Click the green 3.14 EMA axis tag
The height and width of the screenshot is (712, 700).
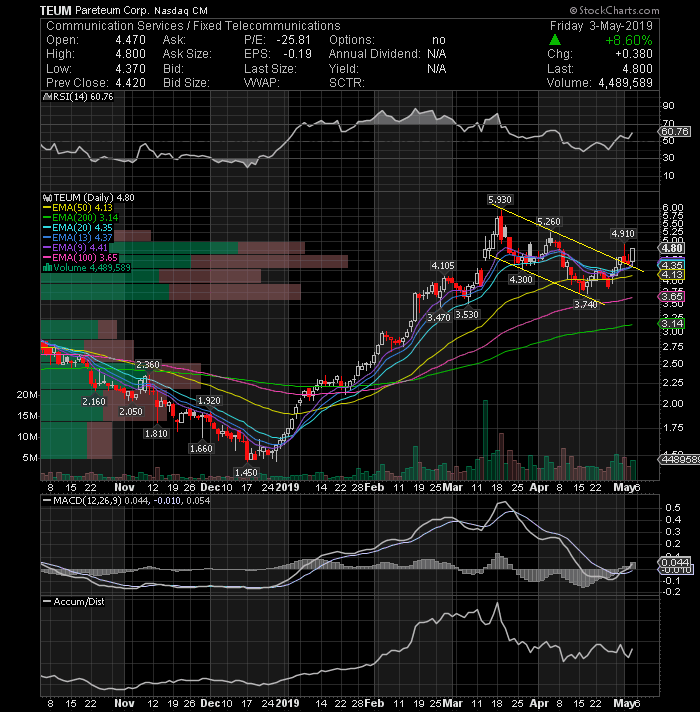tap(671, 323)
